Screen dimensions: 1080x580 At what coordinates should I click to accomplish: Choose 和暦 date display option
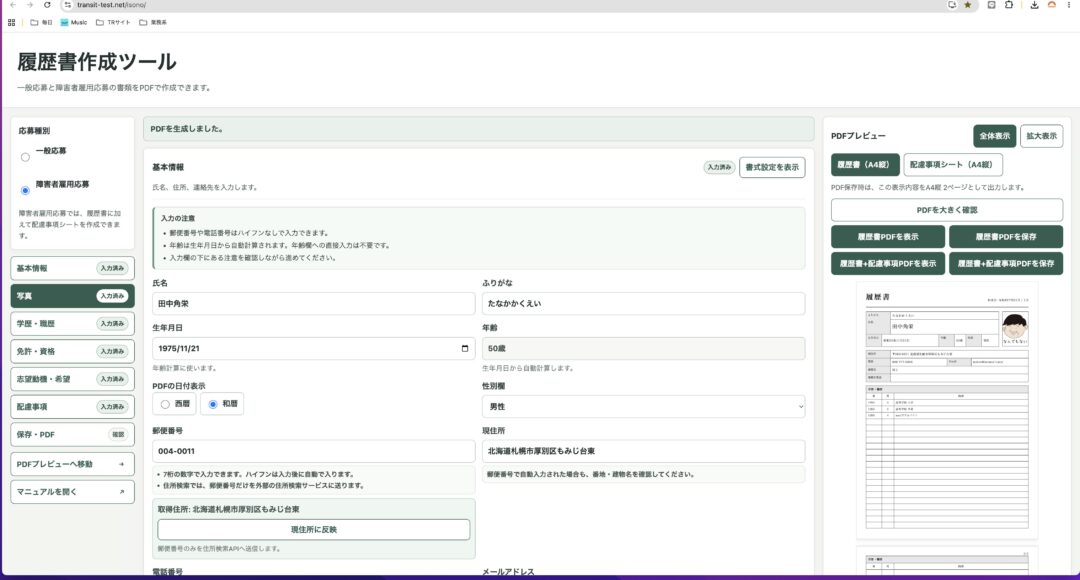tap(222, 404)
